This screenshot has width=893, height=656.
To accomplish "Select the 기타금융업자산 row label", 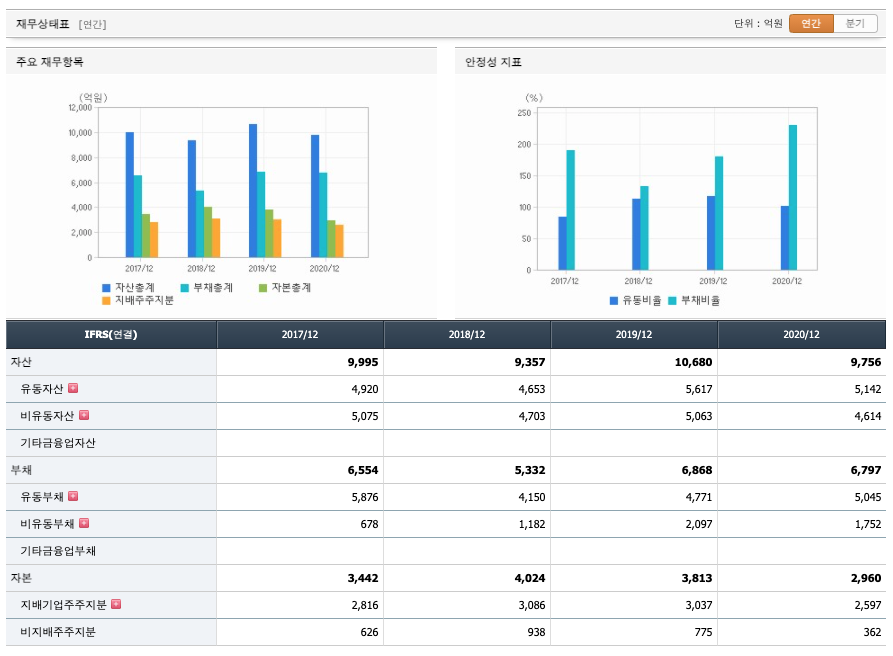I will (x=58, y=443).
